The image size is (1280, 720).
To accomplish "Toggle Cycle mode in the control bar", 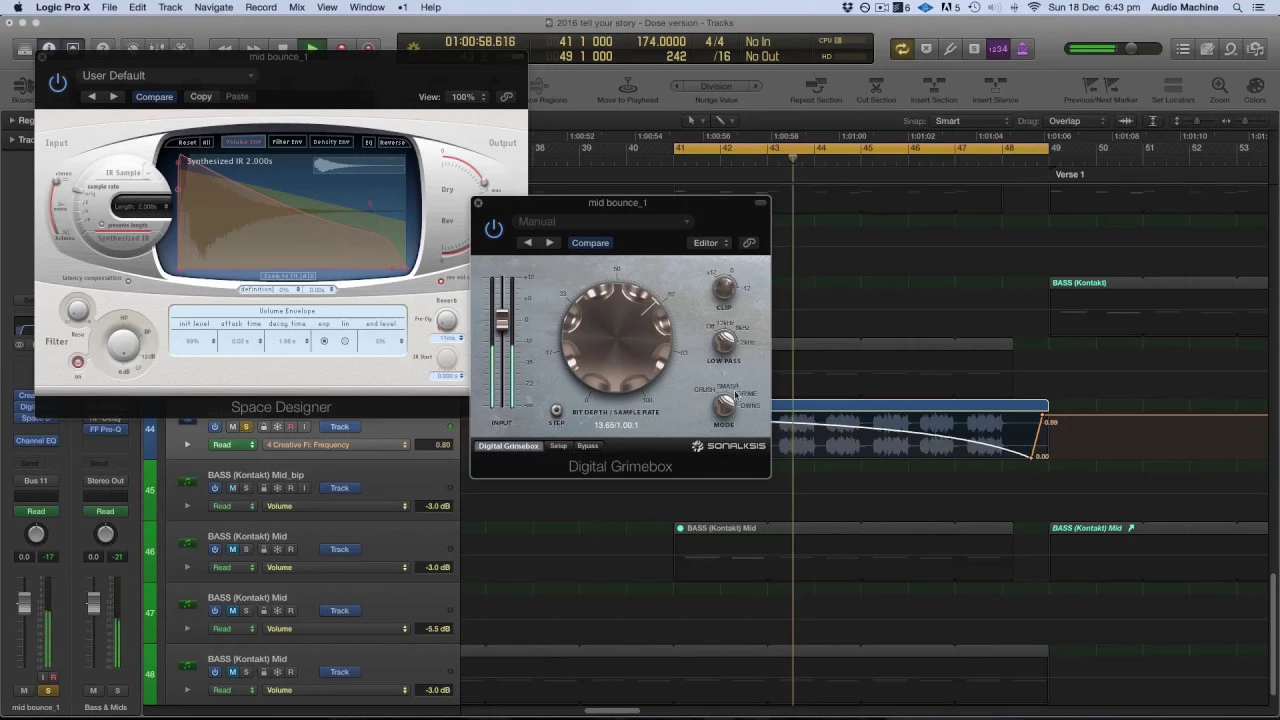I will [902, 49].
